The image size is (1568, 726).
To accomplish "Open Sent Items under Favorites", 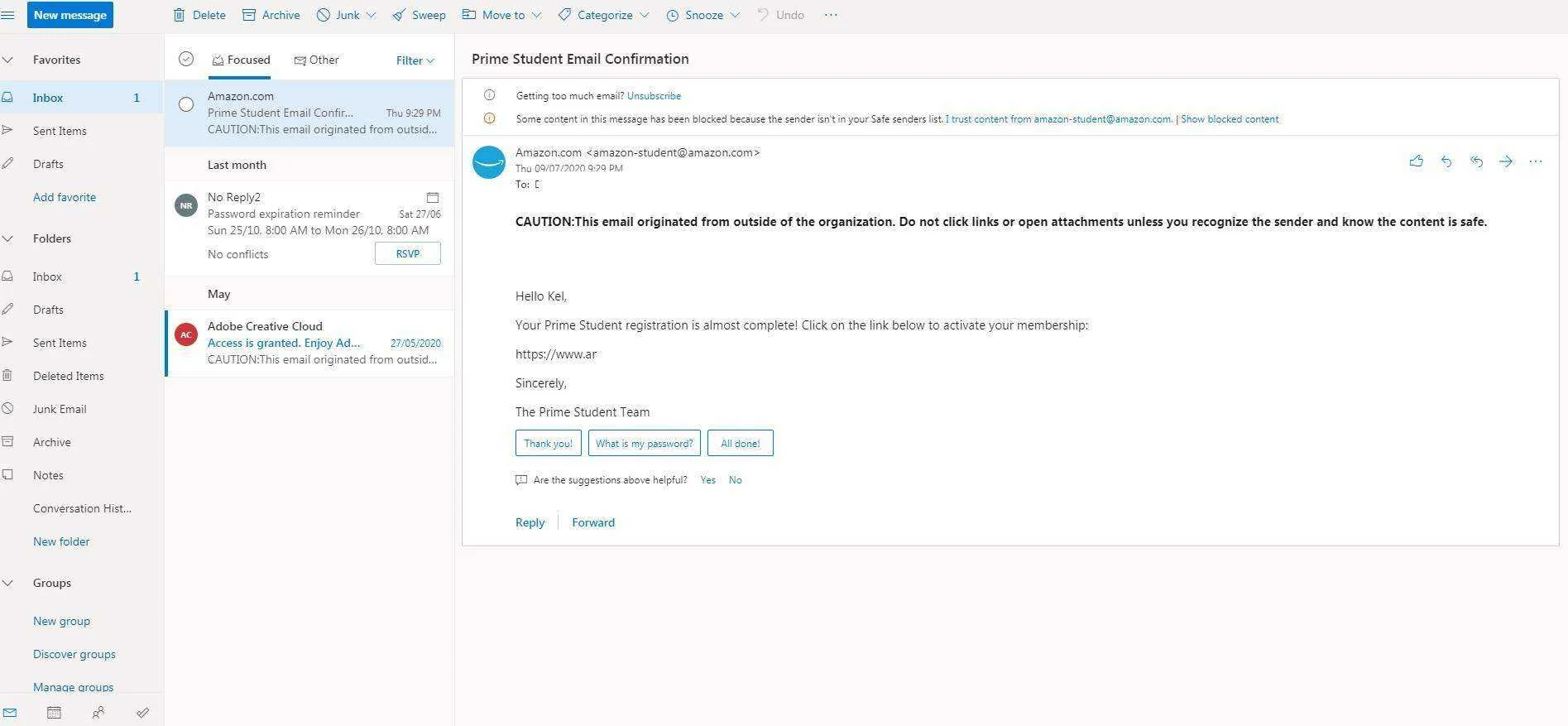I will (x=81, y=131).
